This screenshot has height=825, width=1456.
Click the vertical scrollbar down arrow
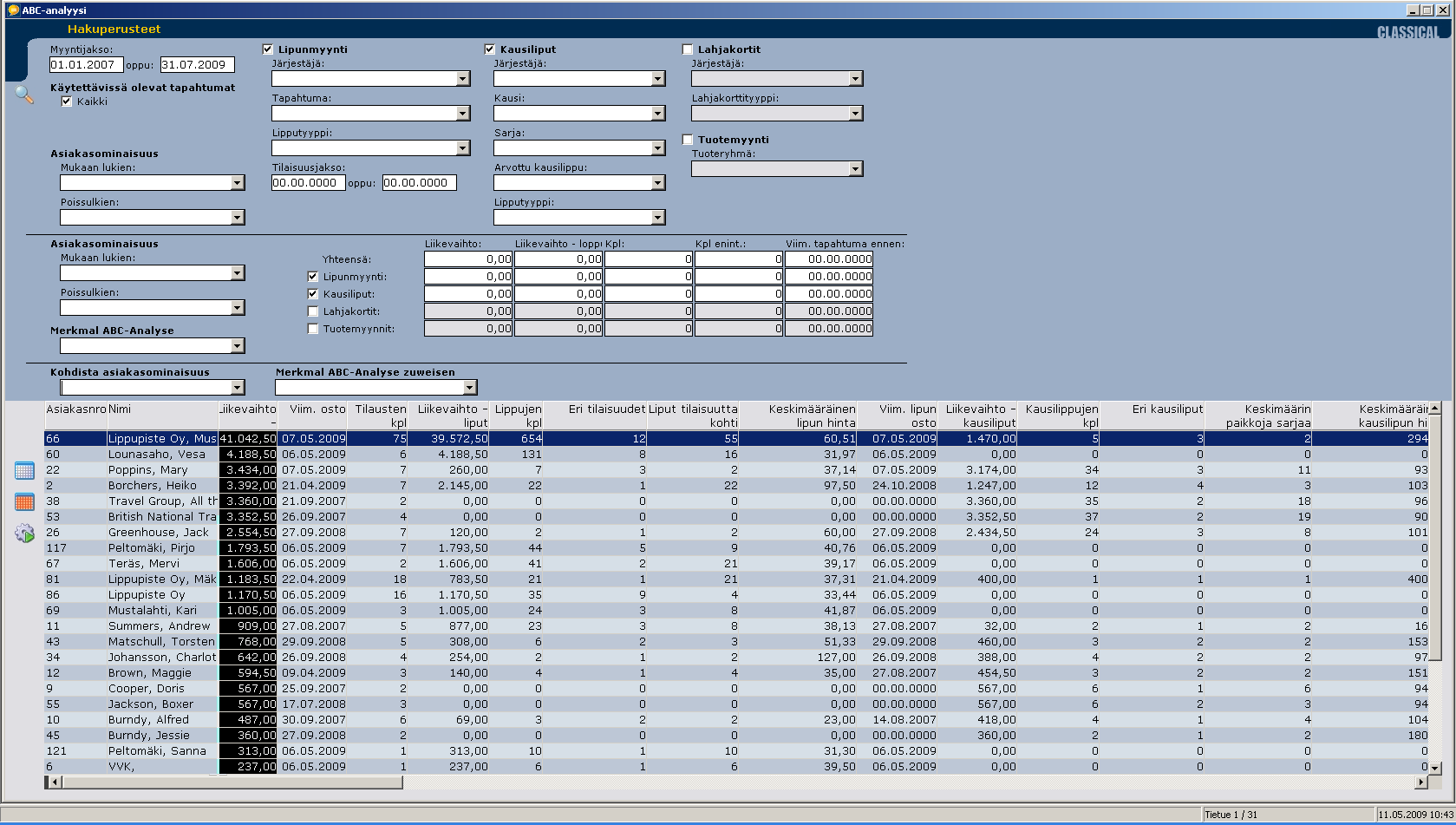pos(1434,768)
